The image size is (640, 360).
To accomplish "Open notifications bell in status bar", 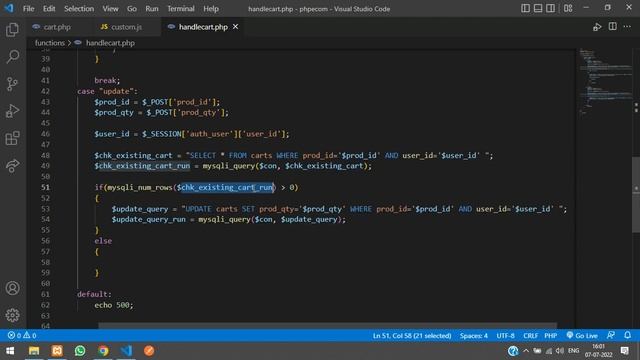I will (627, 335).
